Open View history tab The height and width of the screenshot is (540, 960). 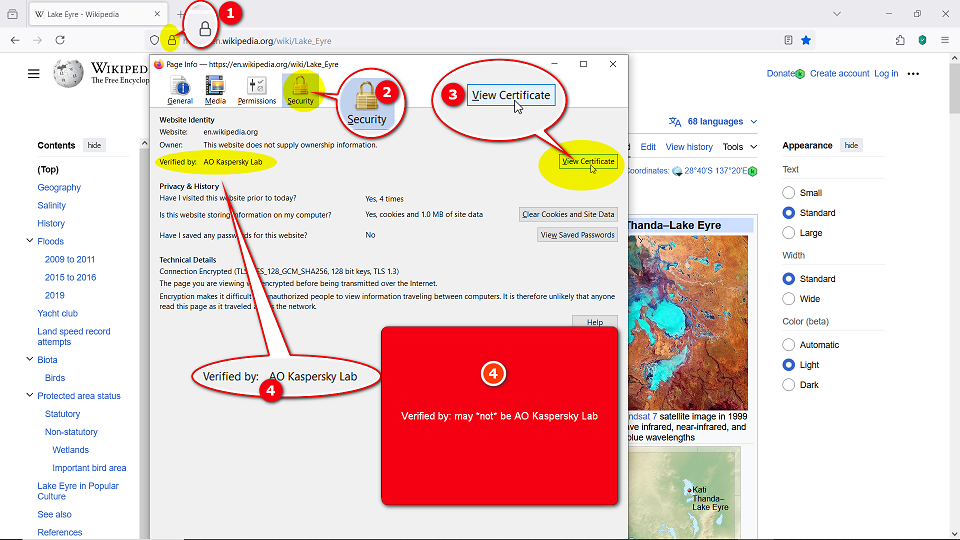689,147
